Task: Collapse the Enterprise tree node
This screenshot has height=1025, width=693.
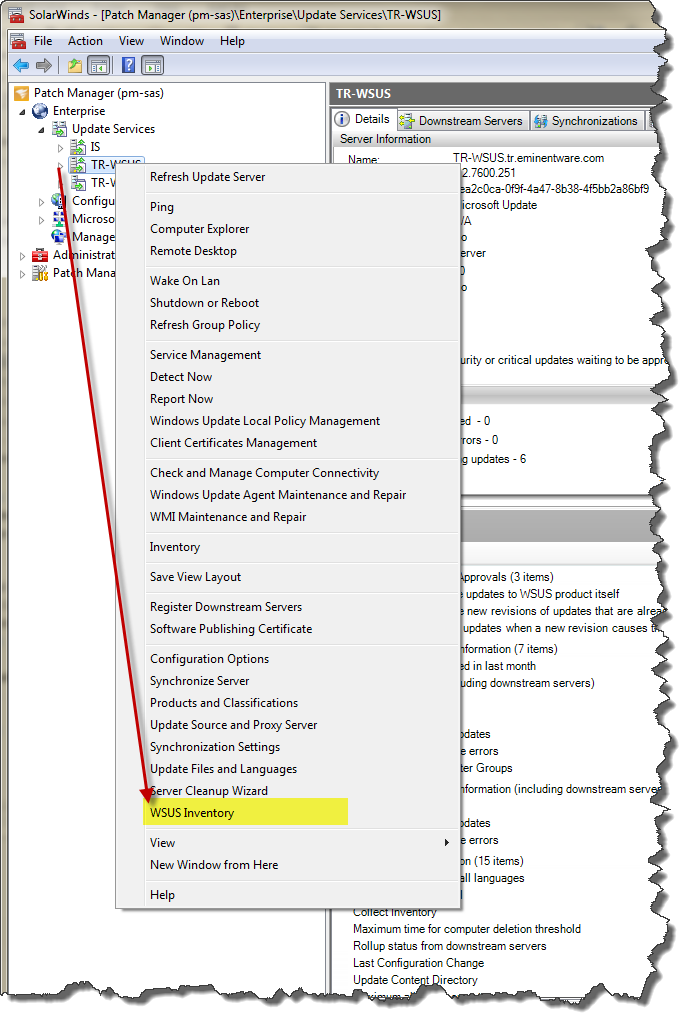Action: pyautogui.click(x=22, y=112)
